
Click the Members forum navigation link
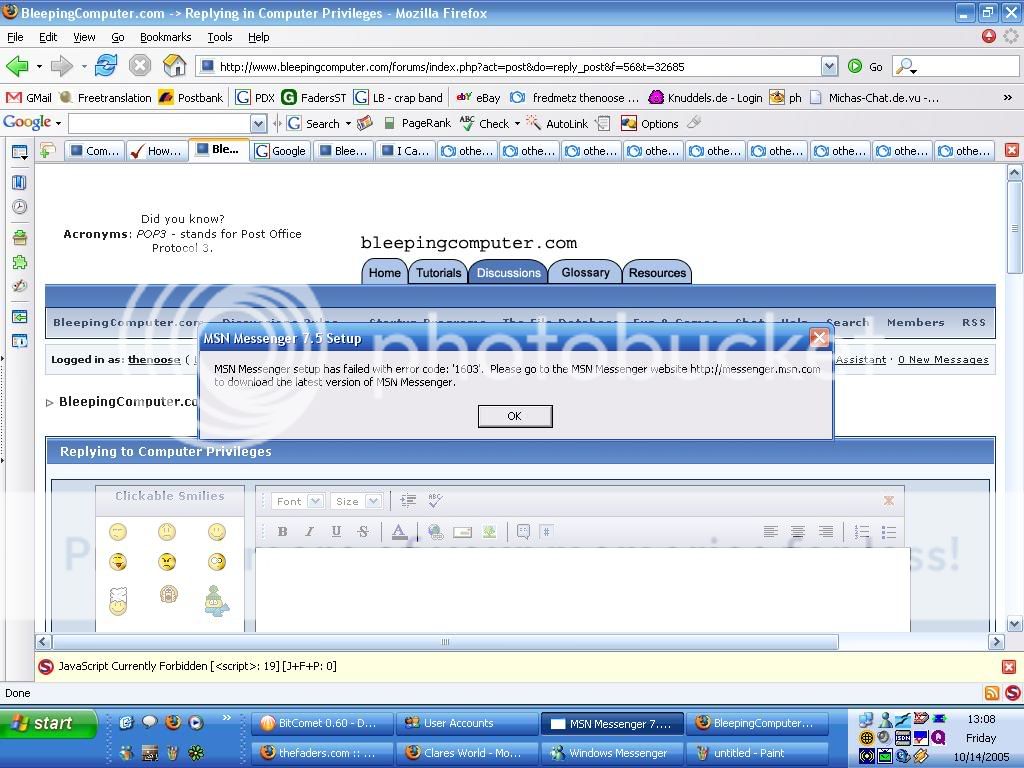tap(916, 323)
